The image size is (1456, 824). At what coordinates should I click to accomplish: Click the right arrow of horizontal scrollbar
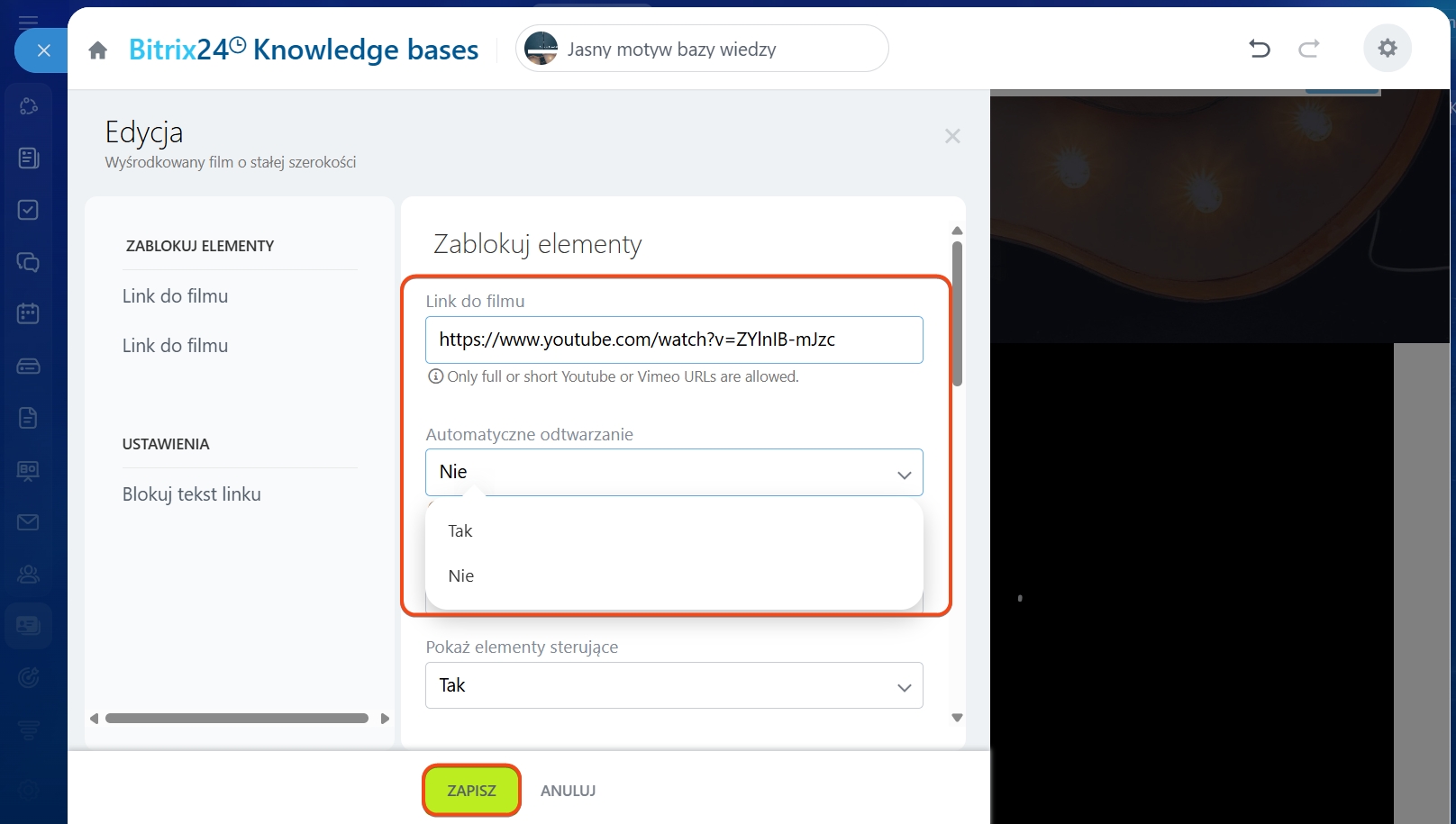[x=386, y=719]
